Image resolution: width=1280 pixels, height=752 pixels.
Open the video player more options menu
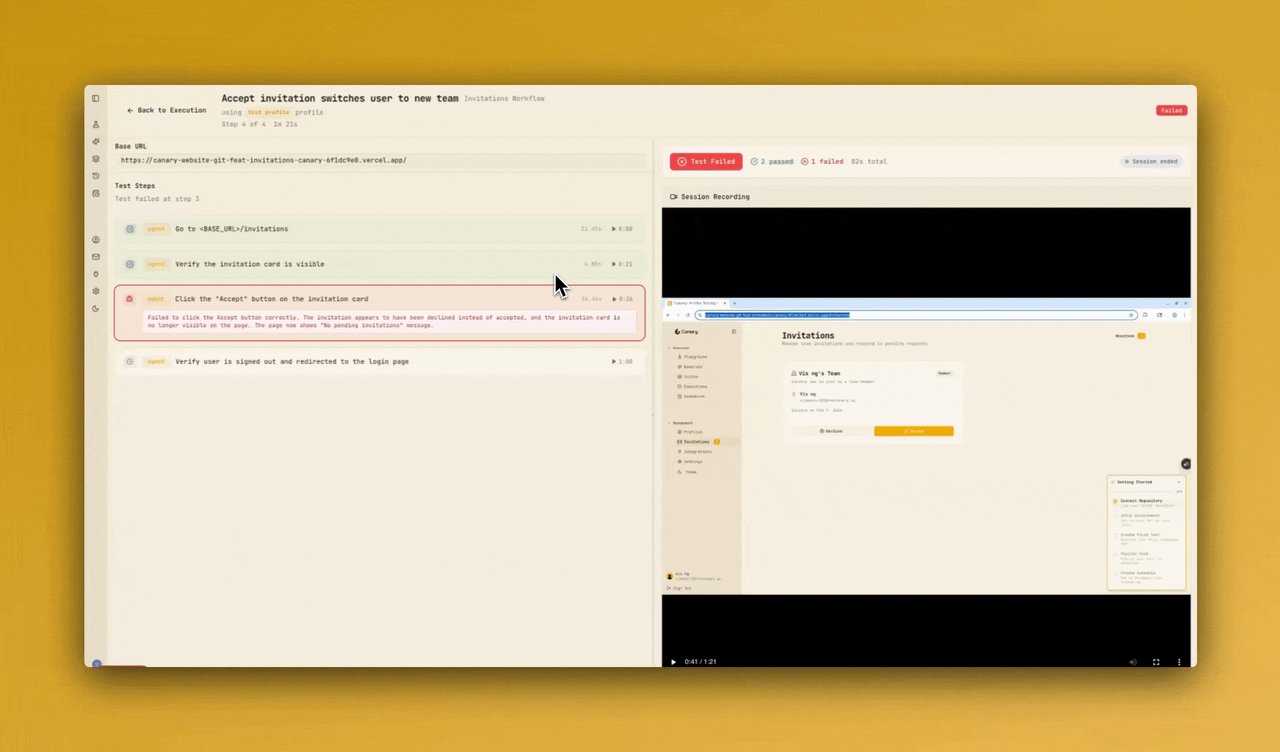[x=1179, y=661]
